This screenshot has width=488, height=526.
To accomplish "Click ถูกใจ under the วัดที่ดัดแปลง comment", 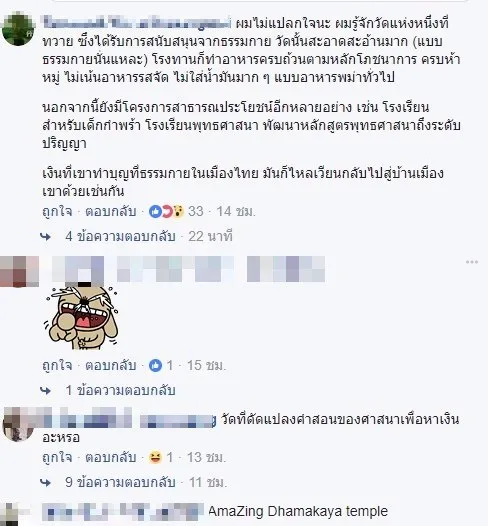I will tap(57, 458).
